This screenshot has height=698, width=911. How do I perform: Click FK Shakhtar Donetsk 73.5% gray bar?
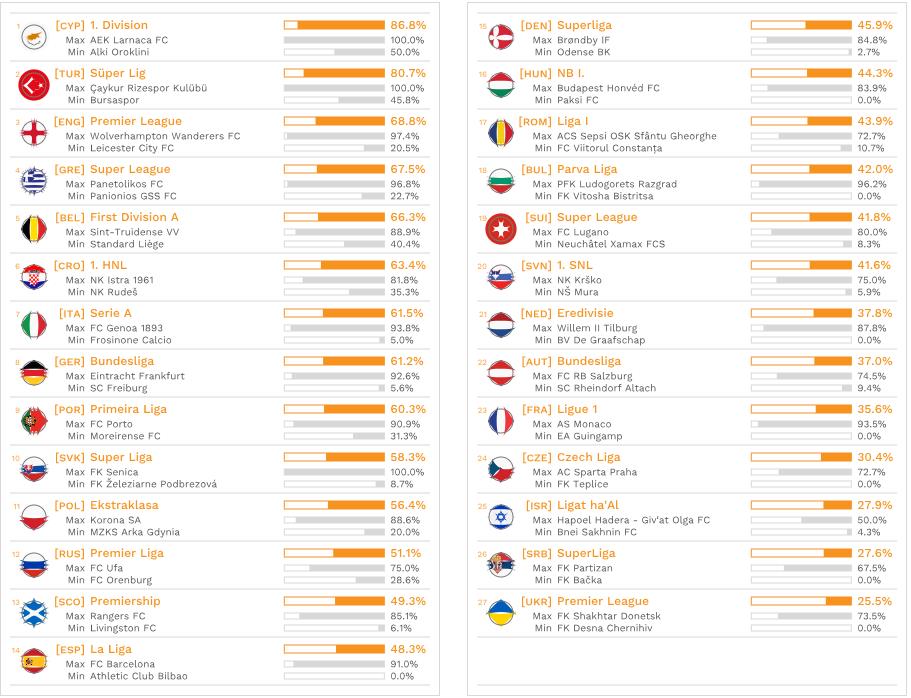coord(801,616)
